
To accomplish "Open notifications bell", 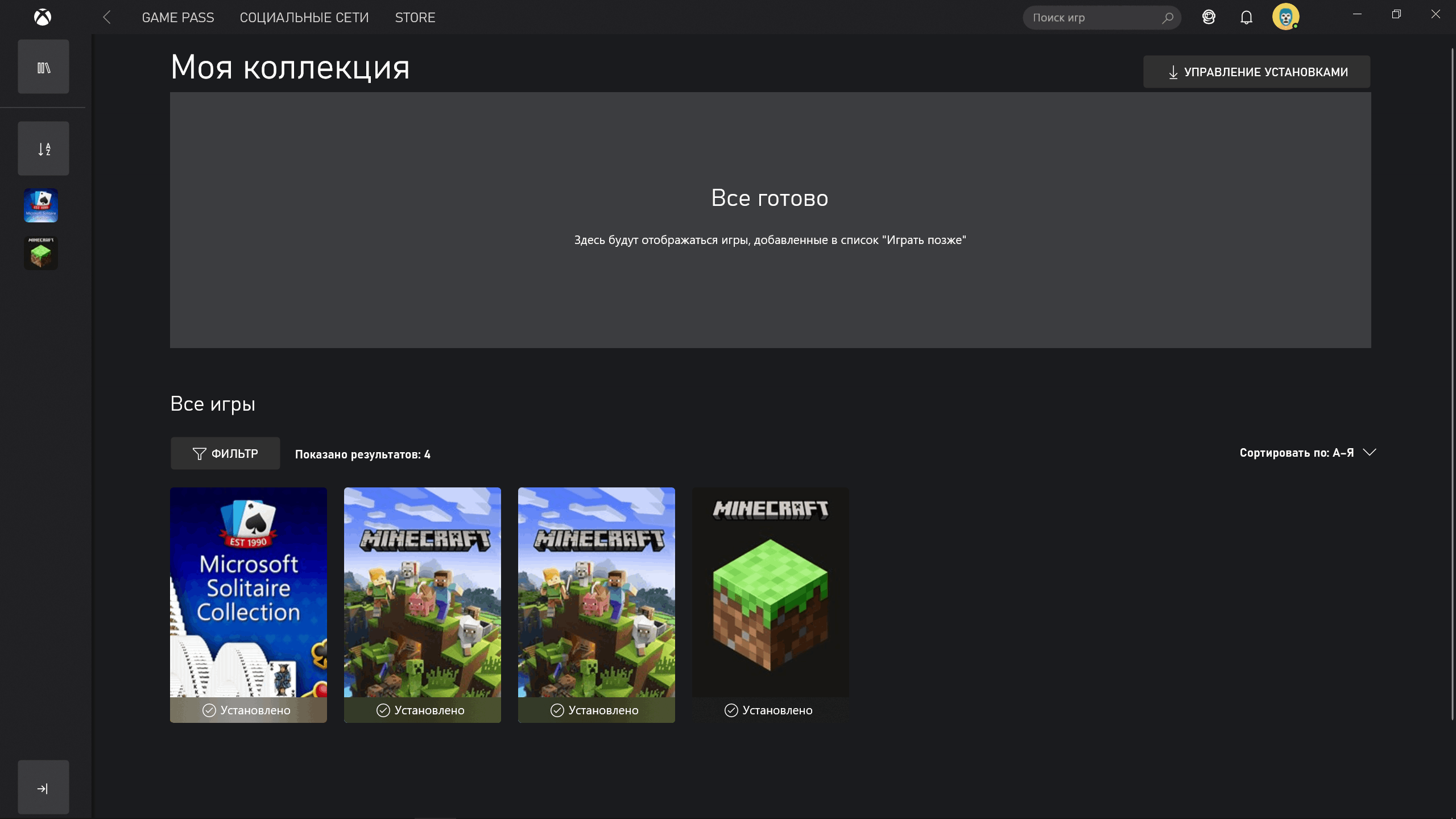I will coord(1246,18).
